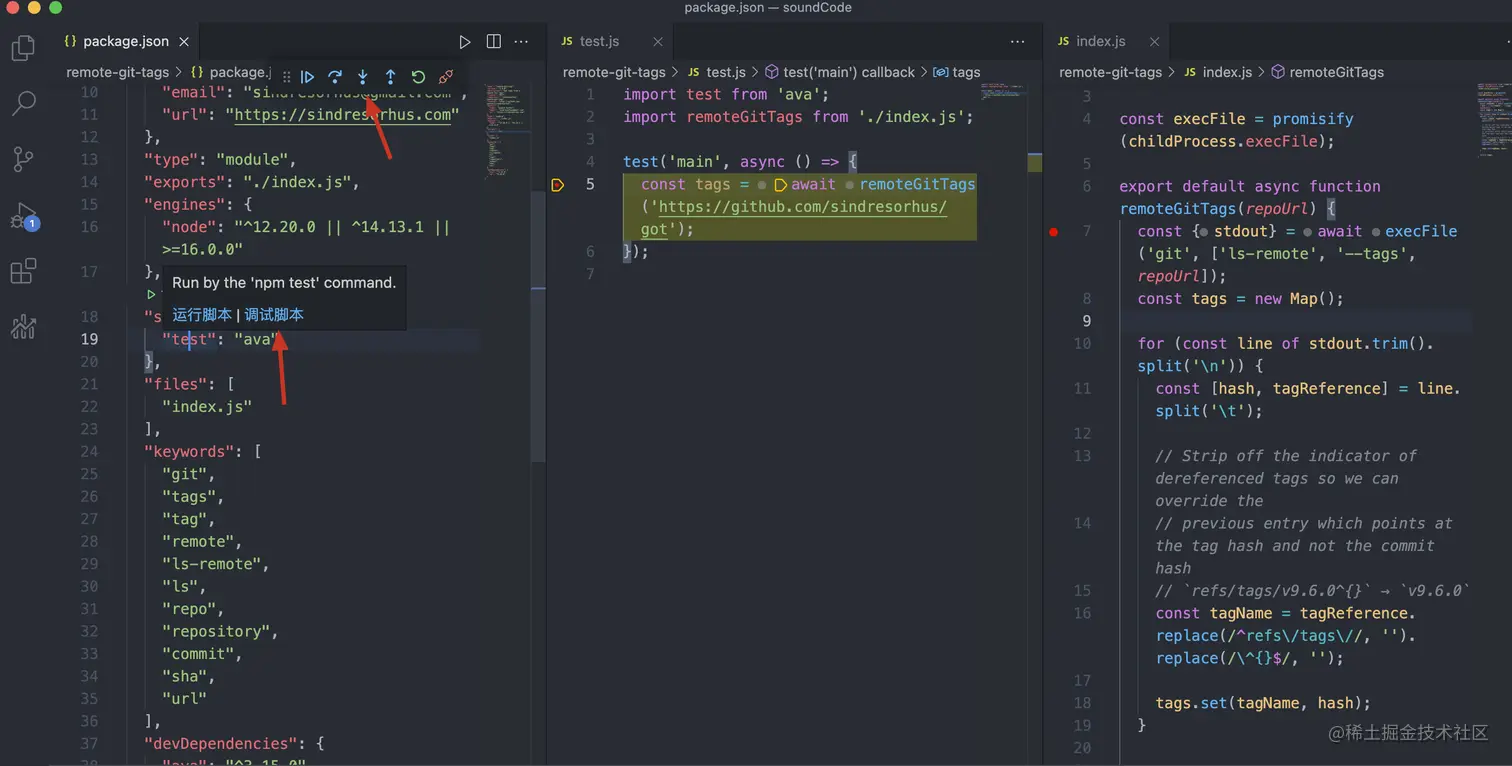Open the remoteGitTags symbol breadcrumb
1512x766 pixels.
pos(1327,72)
